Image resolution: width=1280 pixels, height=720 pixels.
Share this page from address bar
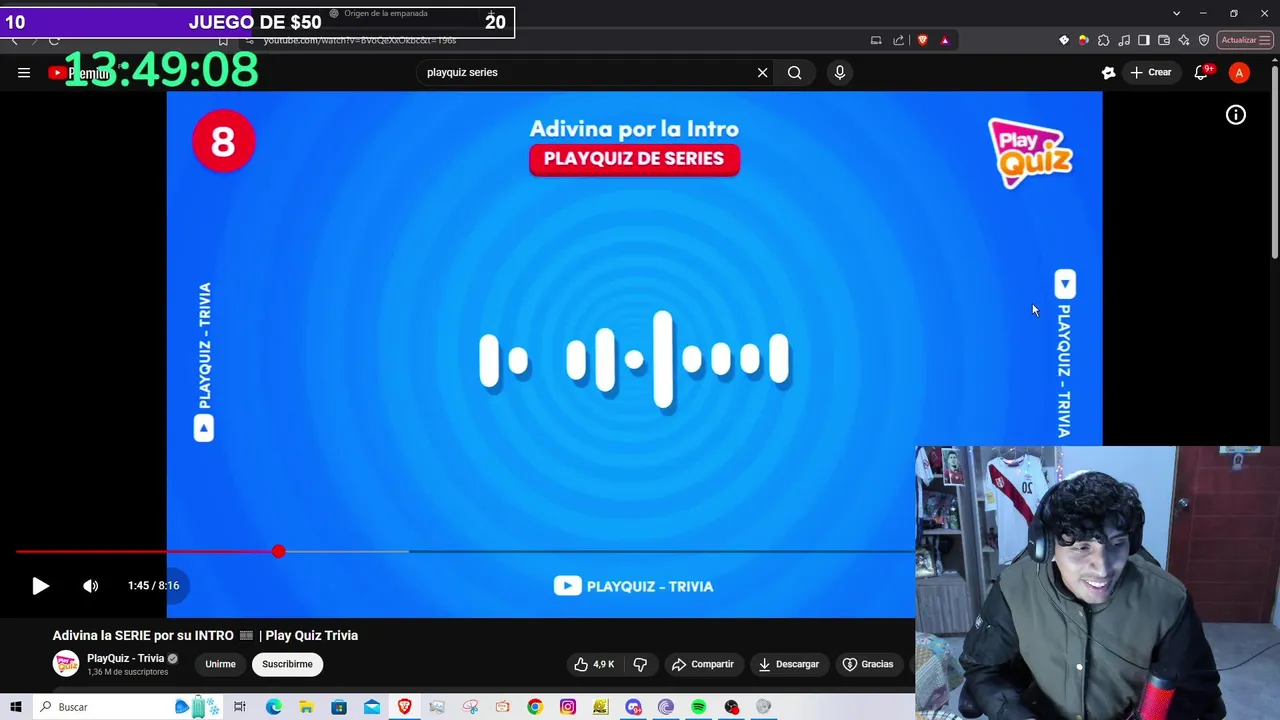(x=898, y=40)
